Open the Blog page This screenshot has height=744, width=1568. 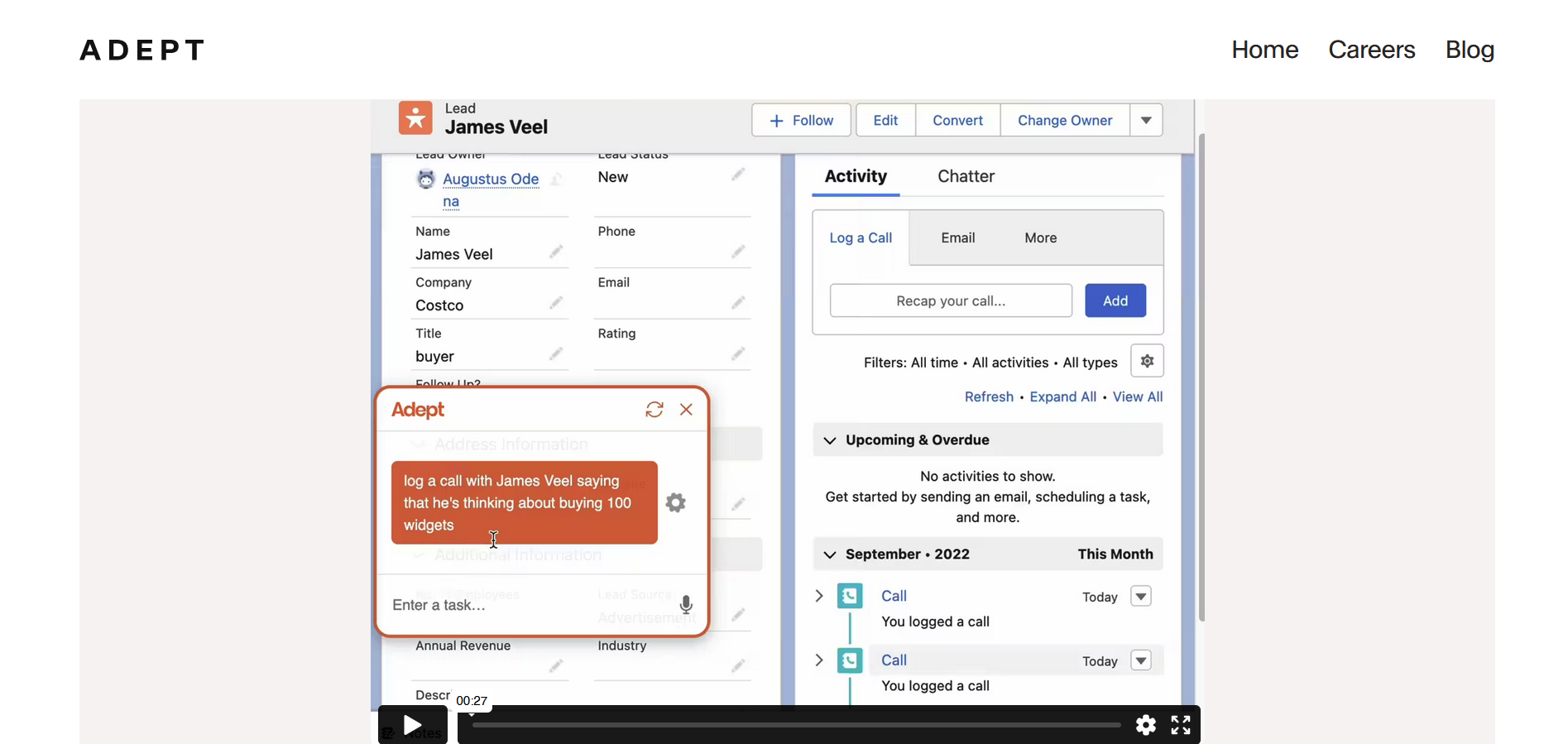point(1470,50)
